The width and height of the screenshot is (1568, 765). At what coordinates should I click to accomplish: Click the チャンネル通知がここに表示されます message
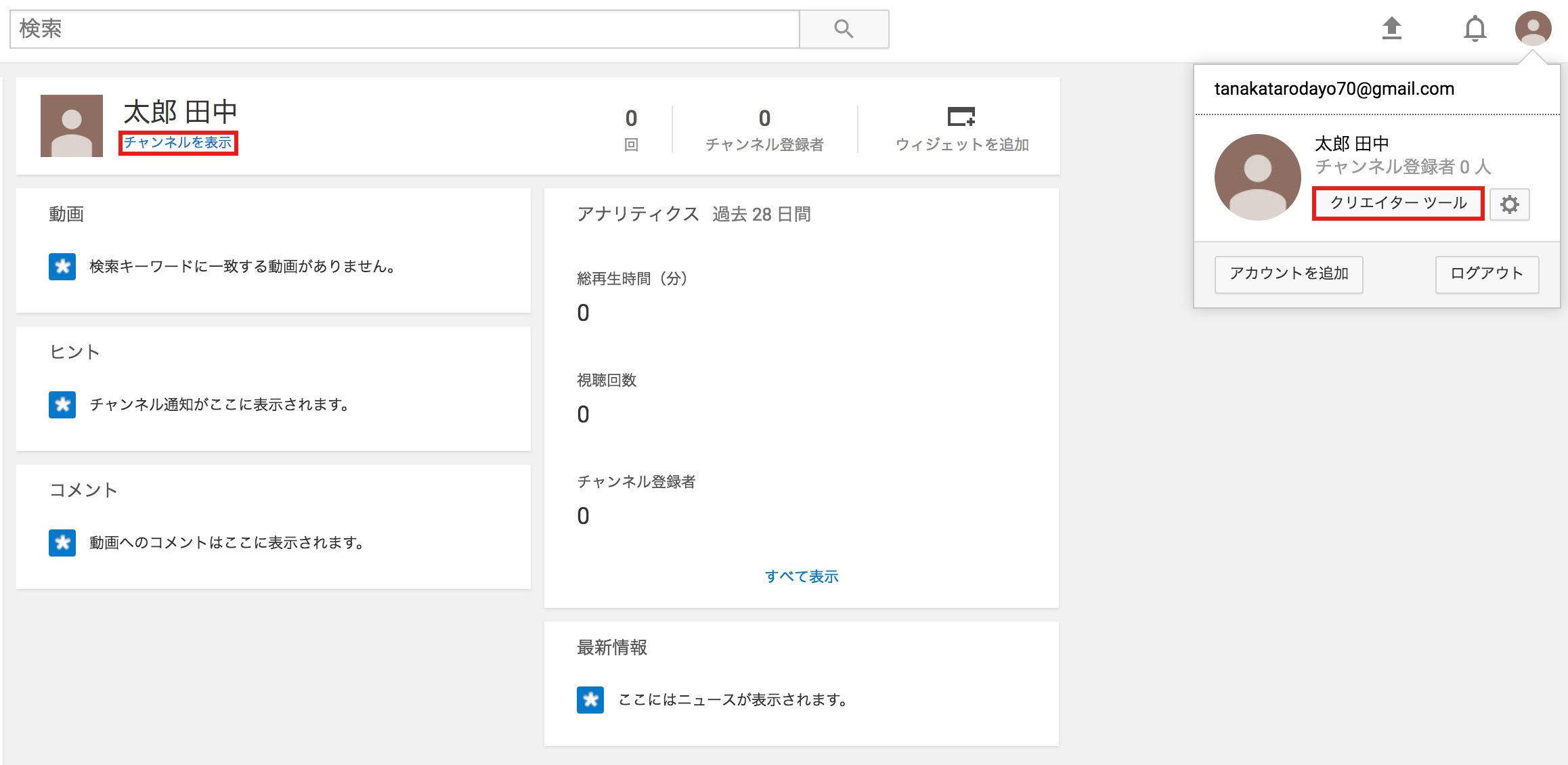(x=219, y=405)
